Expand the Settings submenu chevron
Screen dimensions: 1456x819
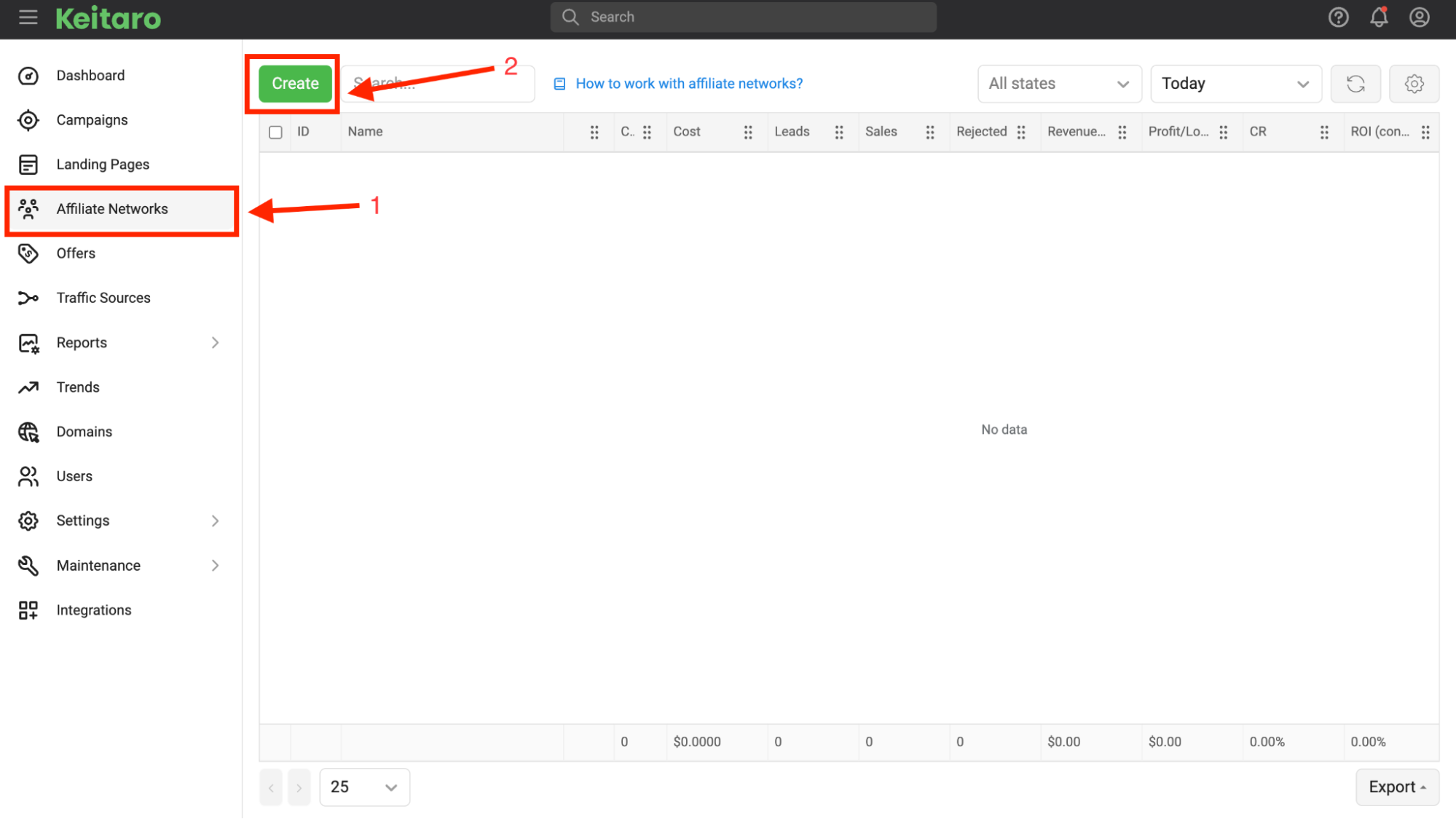point(215,521)
